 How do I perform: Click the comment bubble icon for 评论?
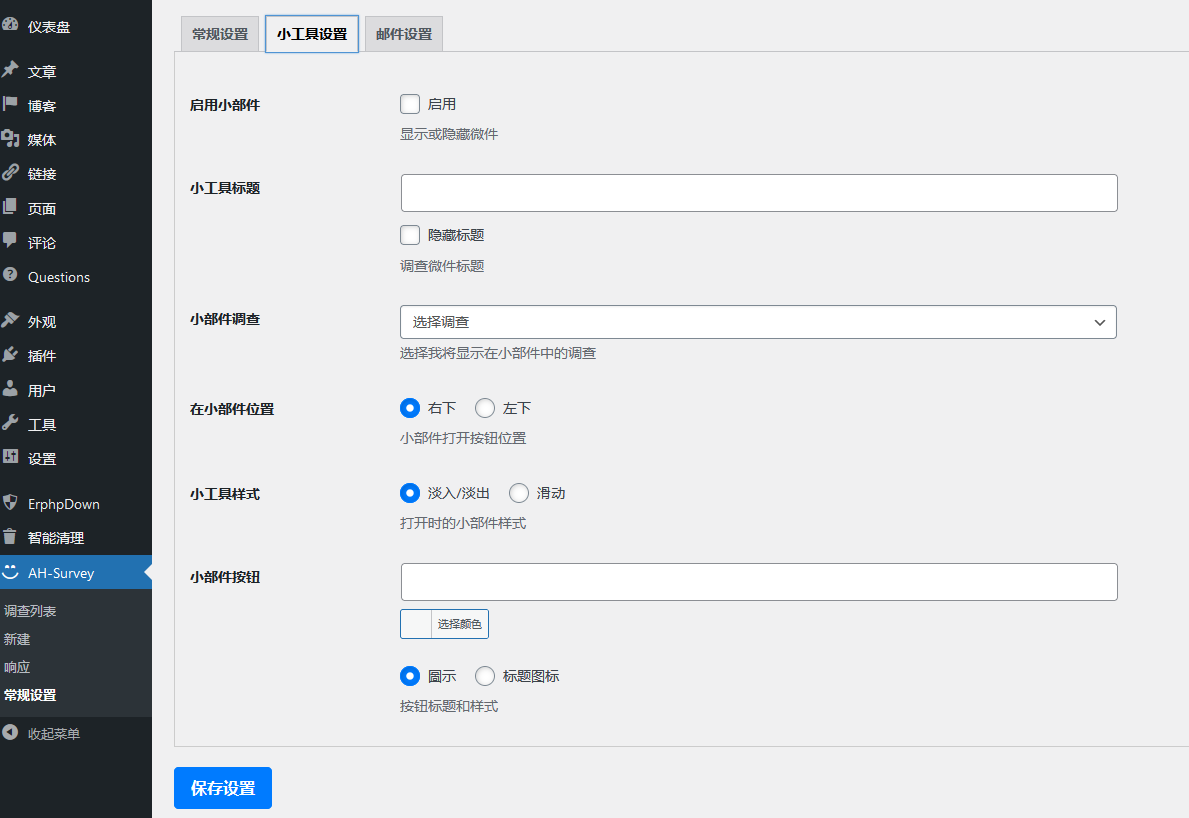click(10, 242)
